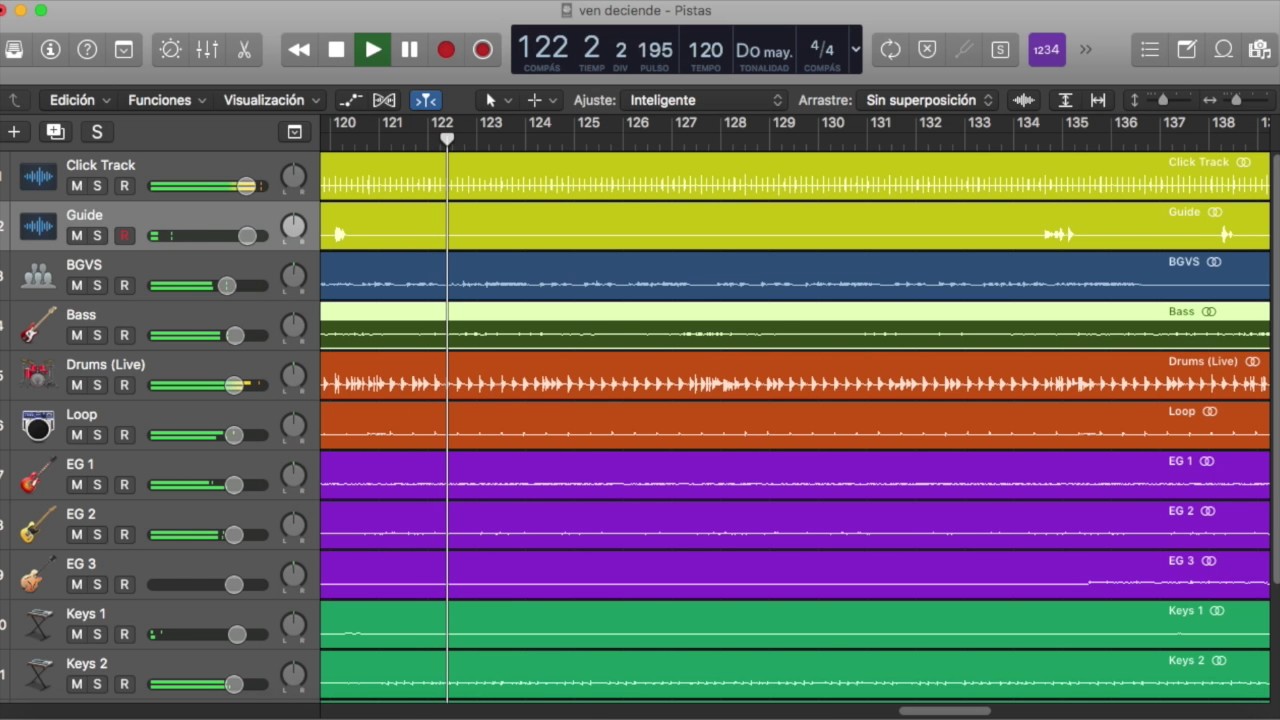Toggle Flex view in the Tracks menu bar

pyautogui.click(x=384, y=100)
